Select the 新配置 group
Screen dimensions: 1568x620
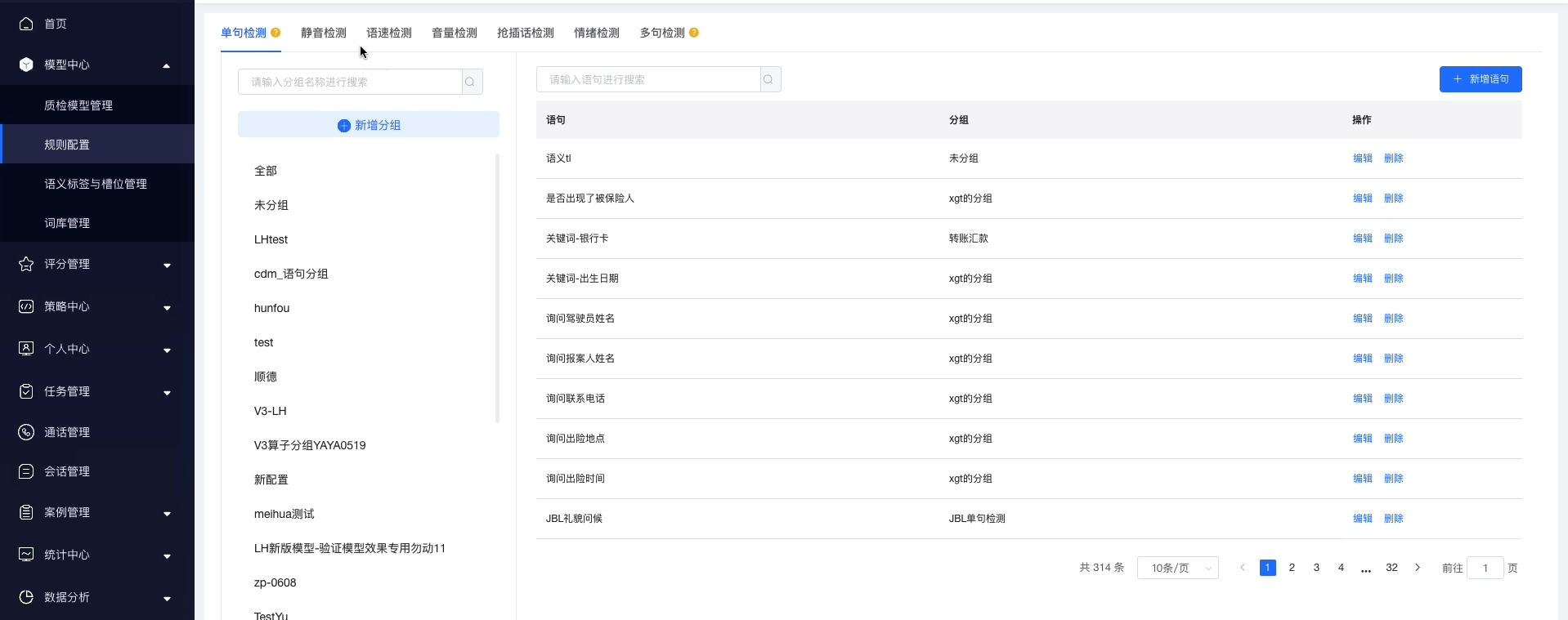pyautogui.click(x=271, y=479)
